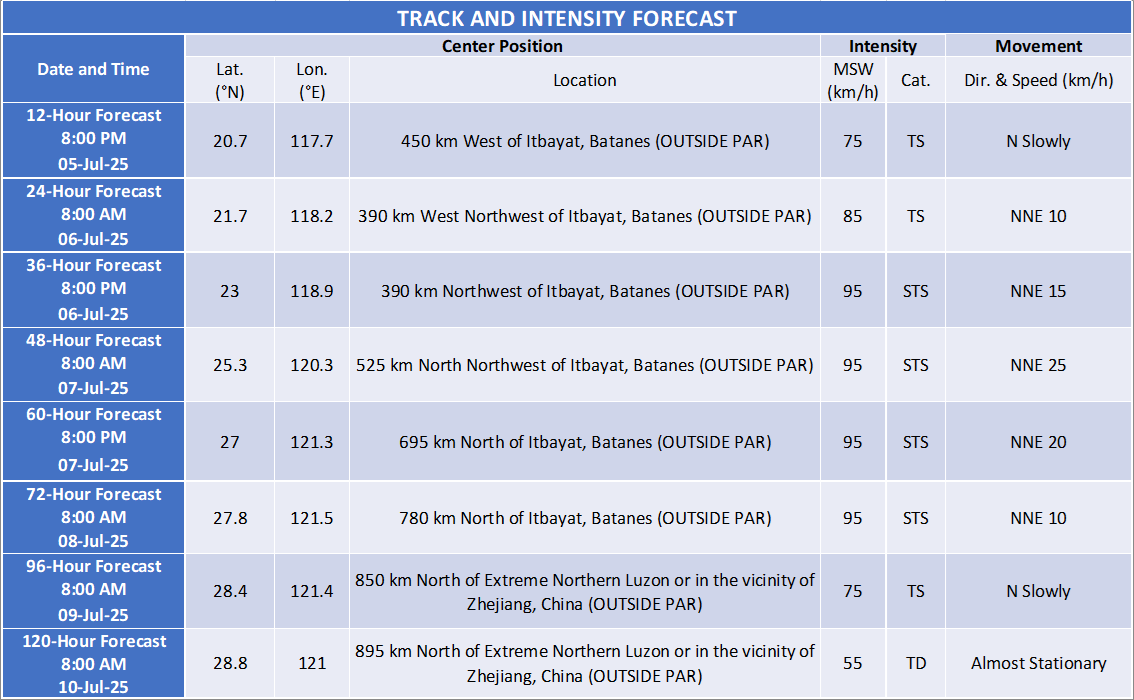Click movement value NNE 25
Image resolution: width=1134 pixels, height=700 pixels.
(x=1039, y=365)
